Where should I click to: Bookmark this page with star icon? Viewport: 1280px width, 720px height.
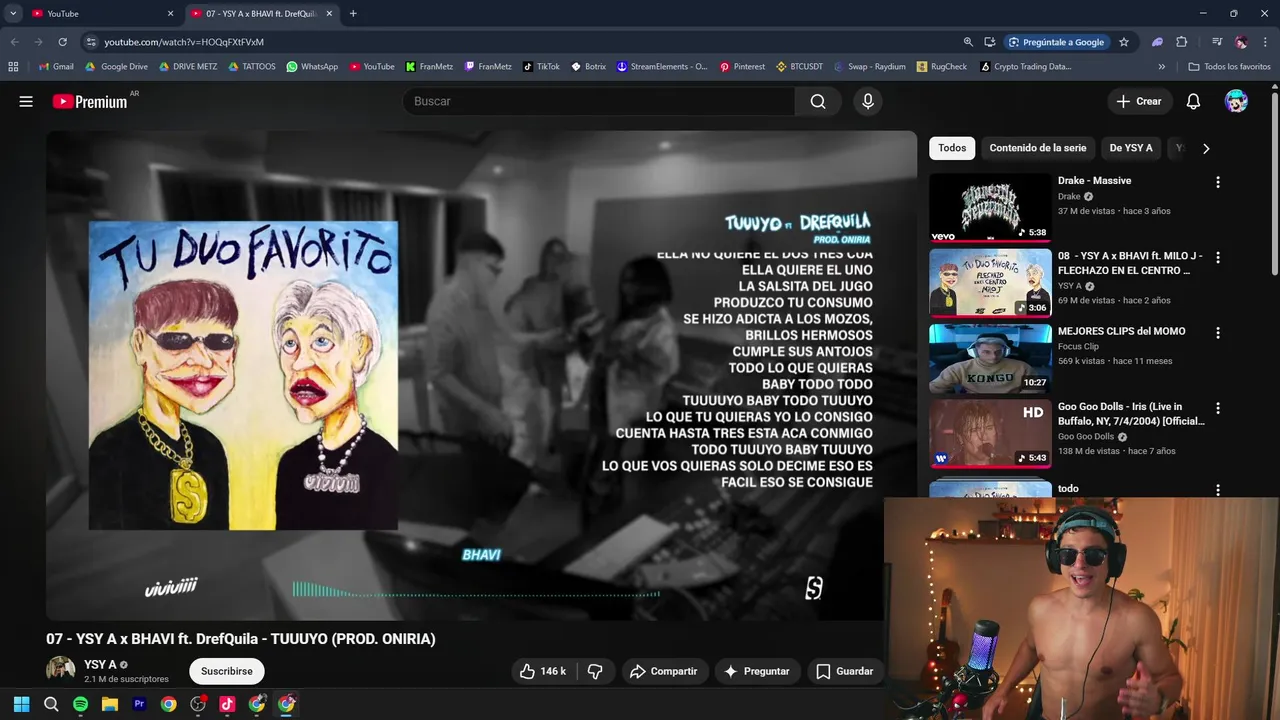1124,42
